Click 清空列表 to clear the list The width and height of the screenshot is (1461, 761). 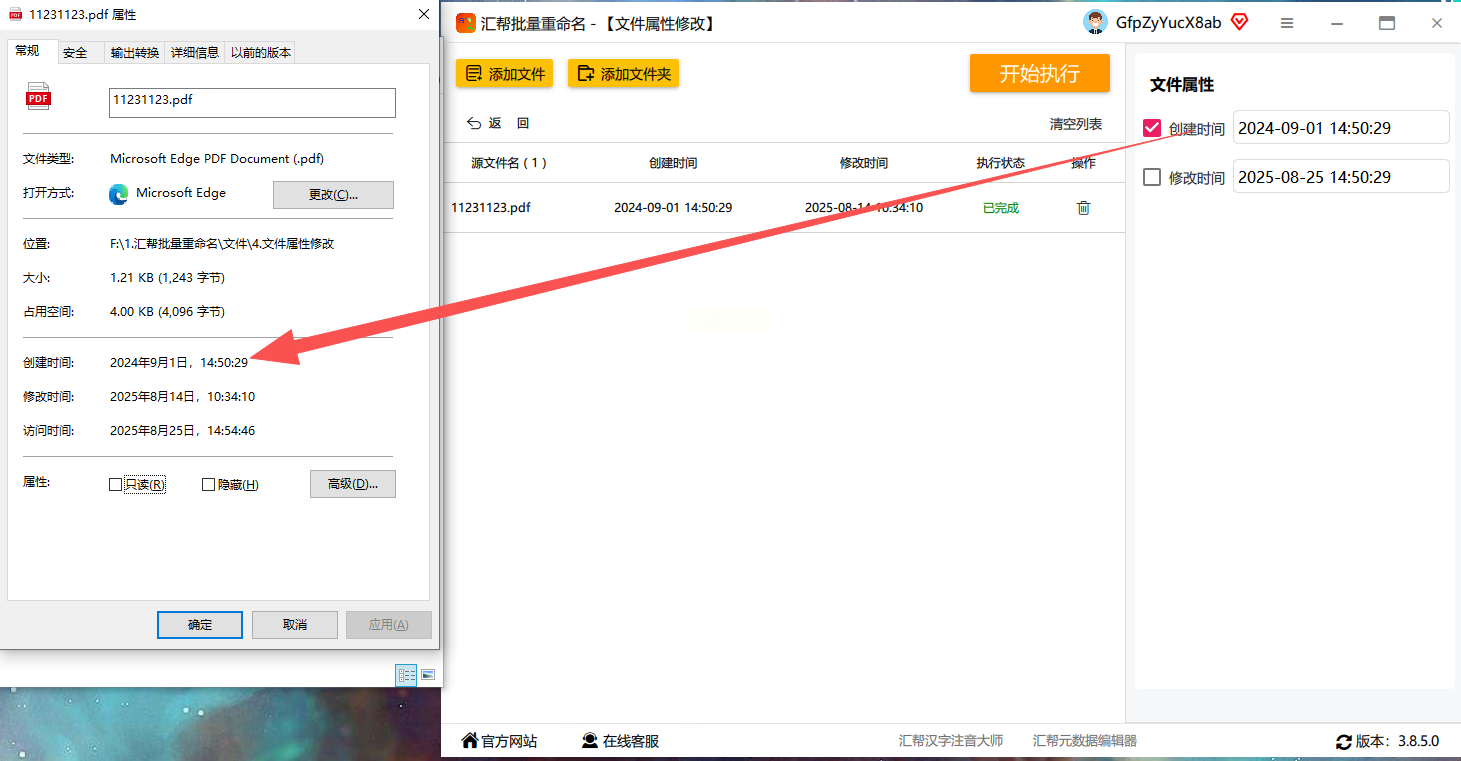[1076, 124]
